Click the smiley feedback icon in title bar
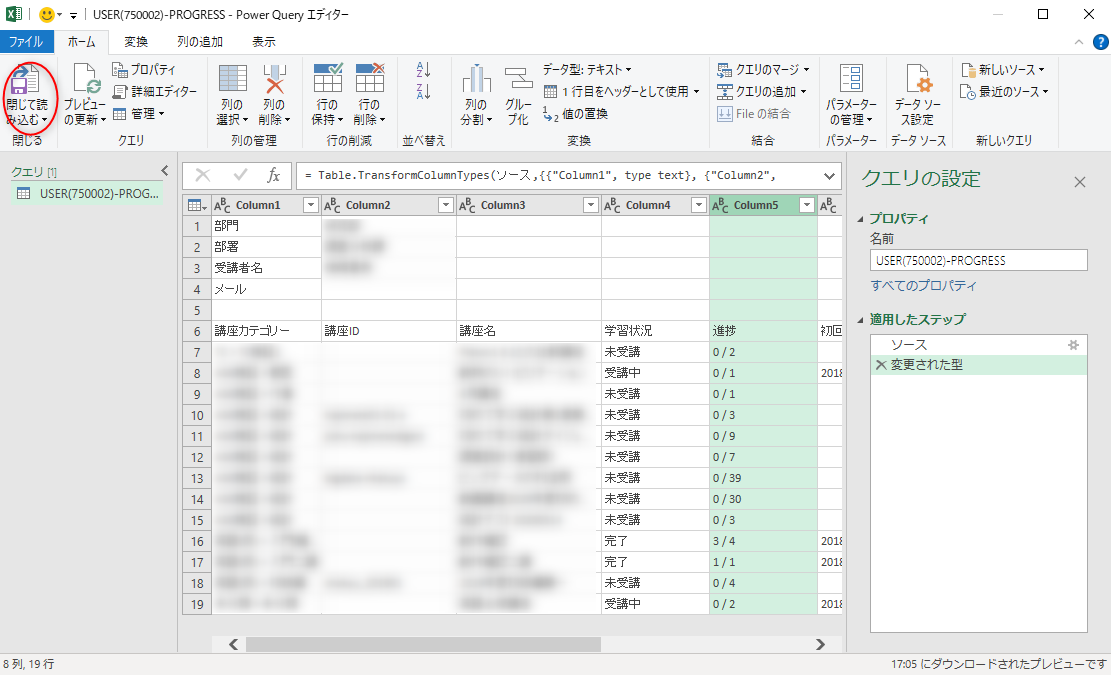The height and width of the screenshot is (675, 1111). (46, 14)
